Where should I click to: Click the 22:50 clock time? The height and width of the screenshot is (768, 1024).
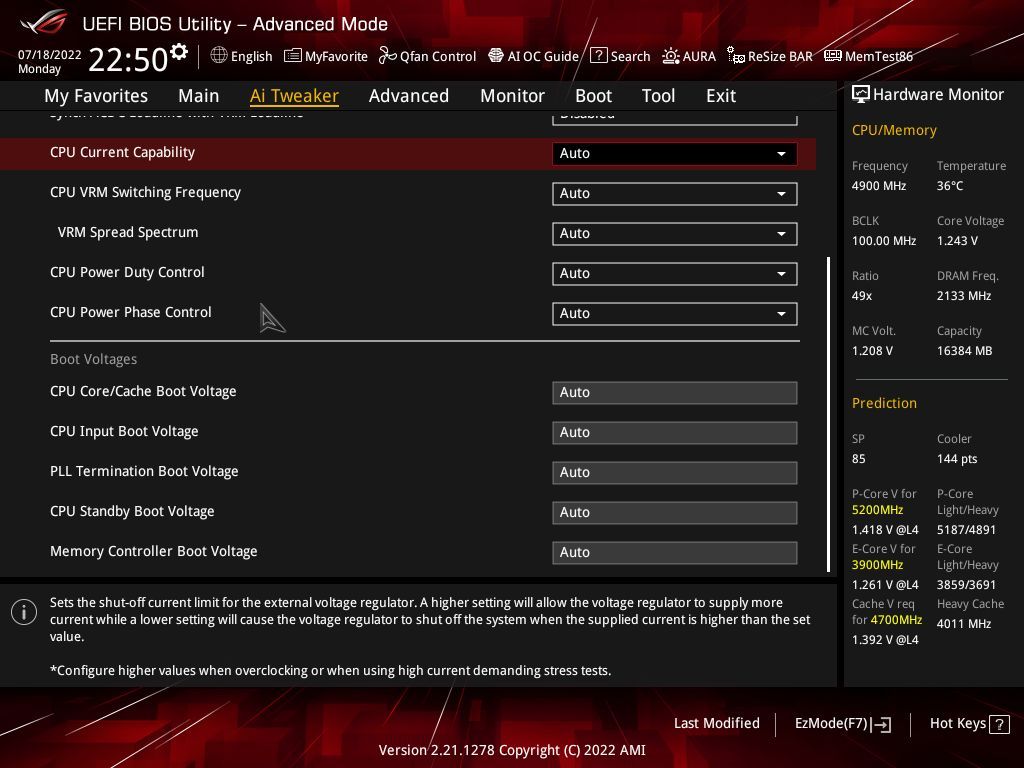[128, 60]
